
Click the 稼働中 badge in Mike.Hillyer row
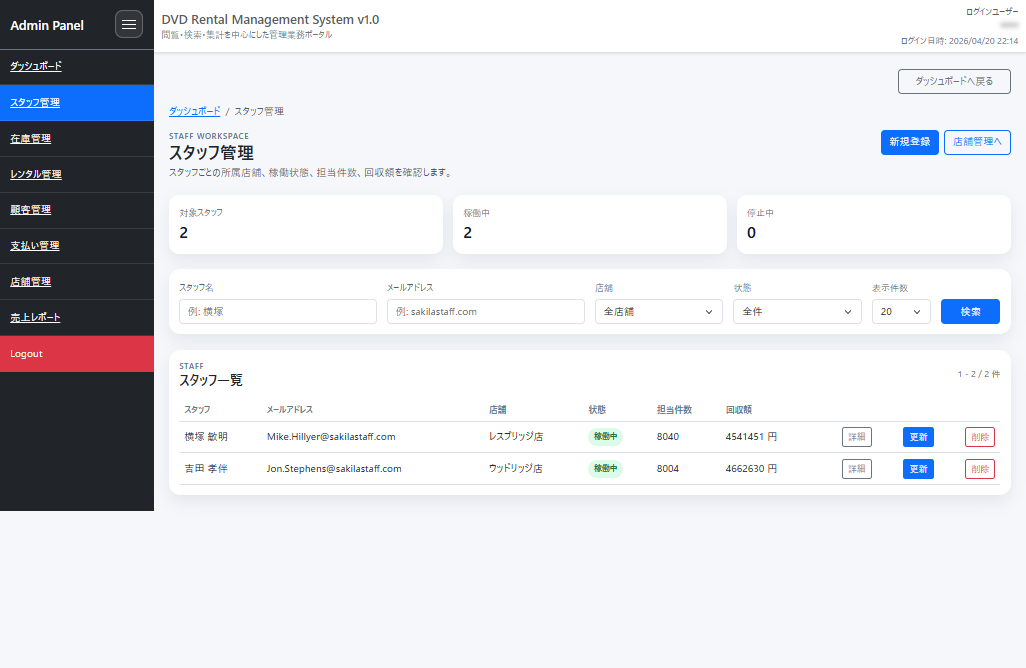tap(605, 436)
